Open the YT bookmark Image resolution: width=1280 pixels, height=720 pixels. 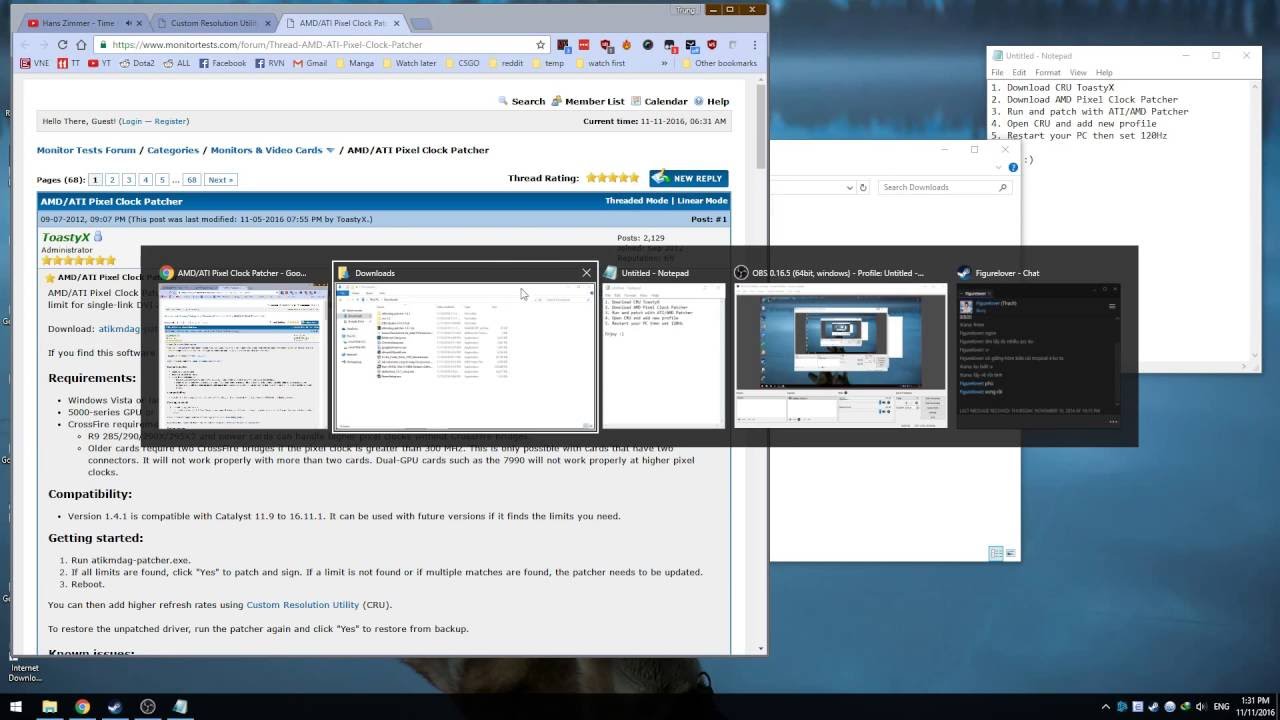tap(100, 63)
